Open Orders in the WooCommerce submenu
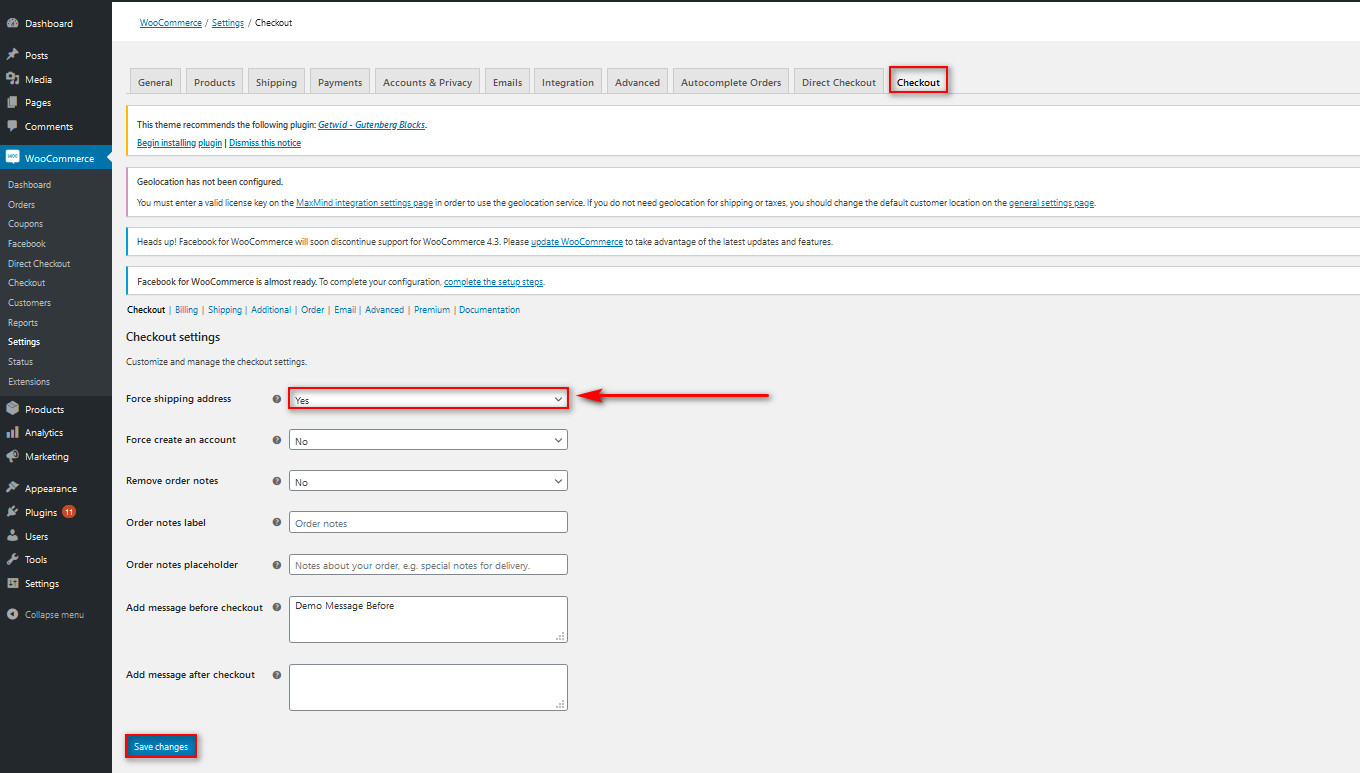This screenshot has width=1360, height=773. [x=21, y=204]
